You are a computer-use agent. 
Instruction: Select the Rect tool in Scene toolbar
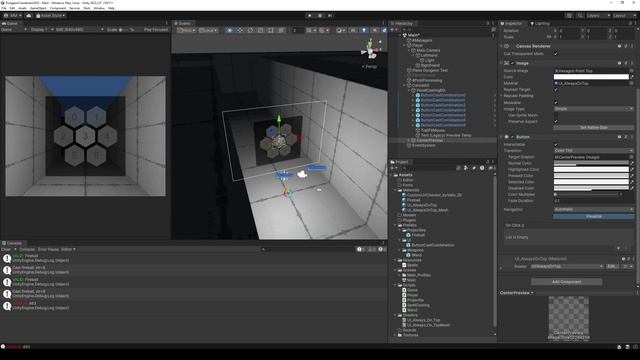tap(271, 30)
